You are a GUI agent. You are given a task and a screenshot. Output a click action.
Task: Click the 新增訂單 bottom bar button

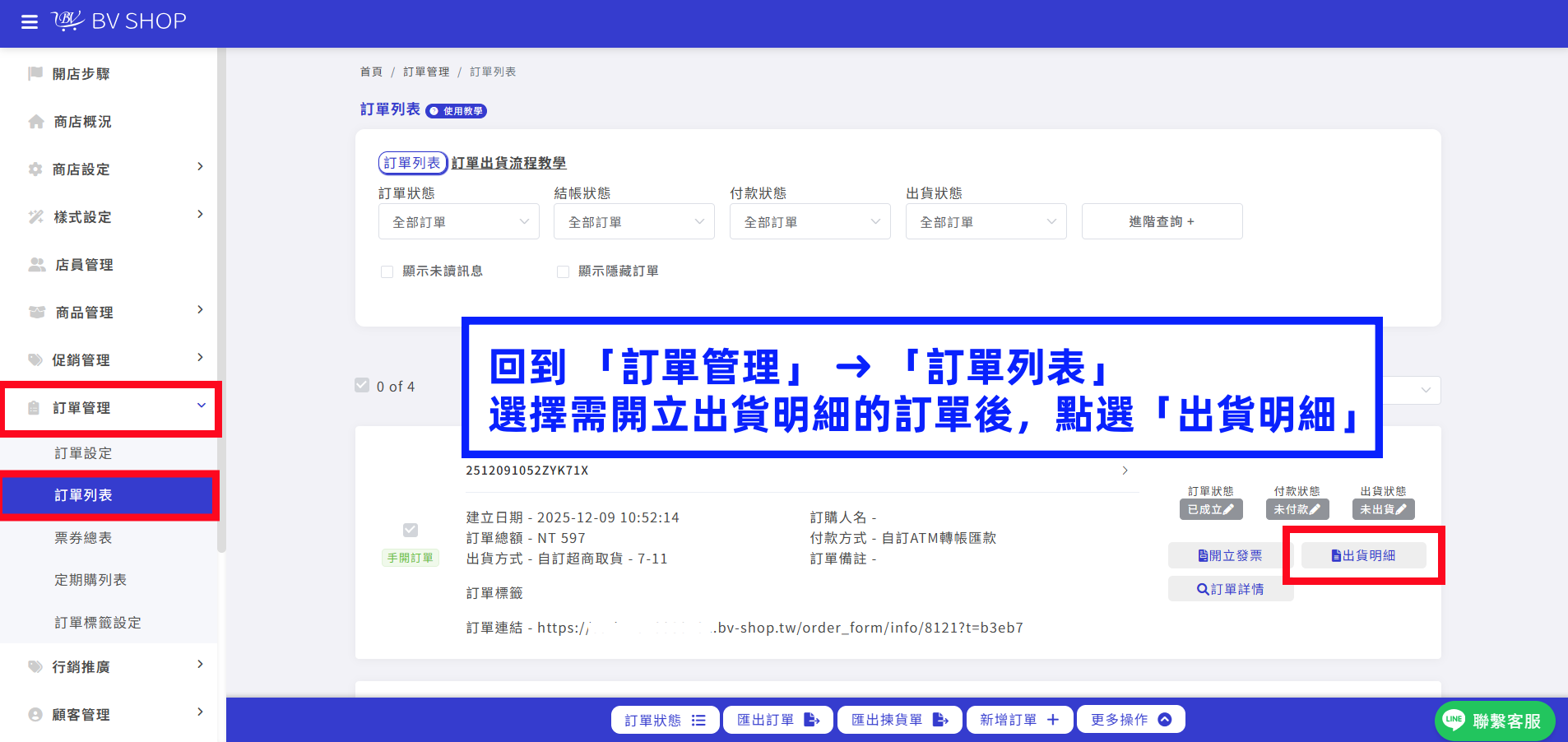[x=1019, y=720]
